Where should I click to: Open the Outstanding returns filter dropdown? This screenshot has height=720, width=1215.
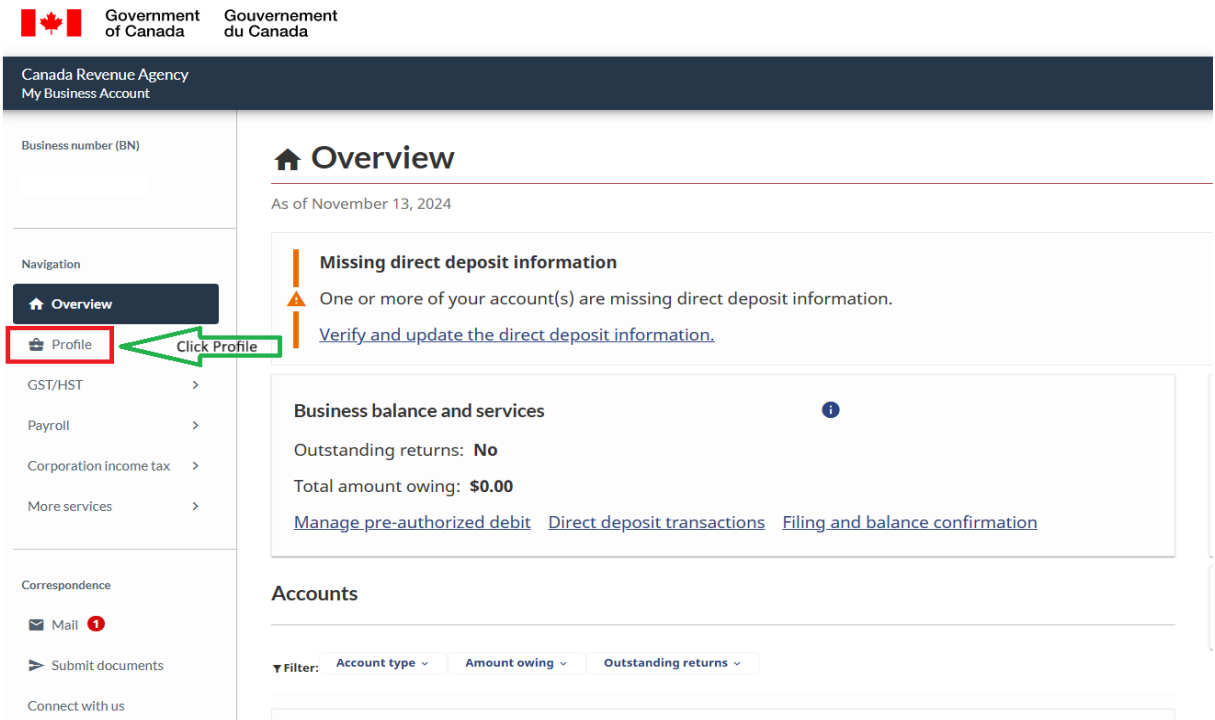click(x=673, y=663)
